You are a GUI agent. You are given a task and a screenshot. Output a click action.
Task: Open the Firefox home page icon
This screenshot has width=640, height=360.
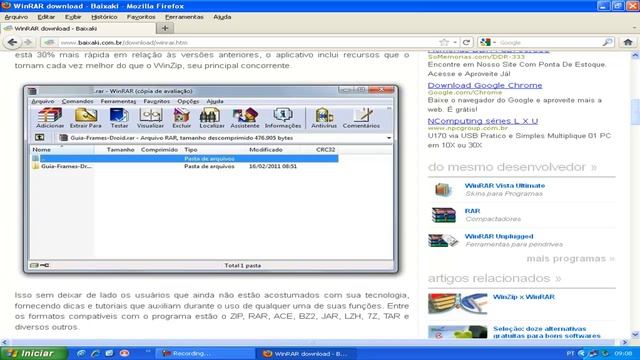(628, 42)
